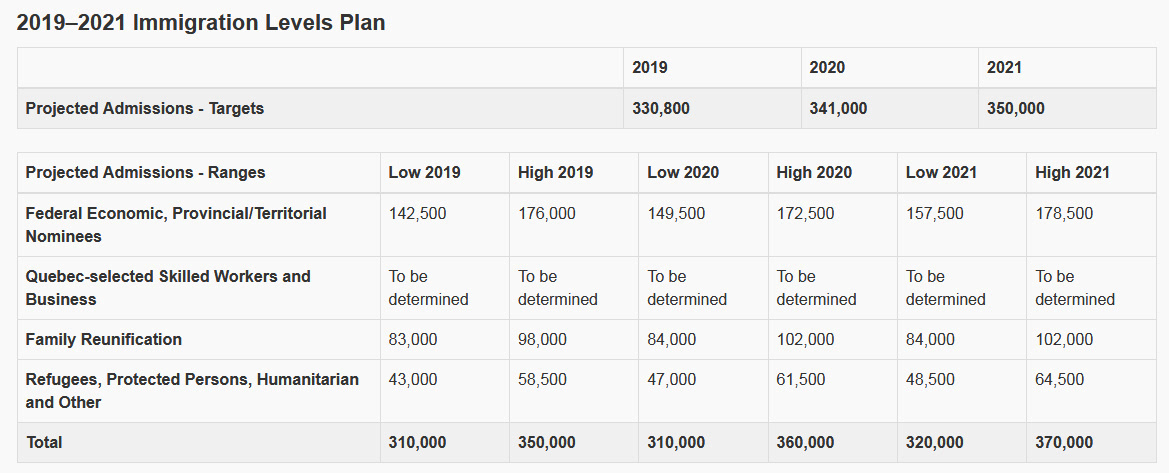Click the 2020 targets column header
1169x473 pixels.
pyautogui.click(x=827, y=68)
